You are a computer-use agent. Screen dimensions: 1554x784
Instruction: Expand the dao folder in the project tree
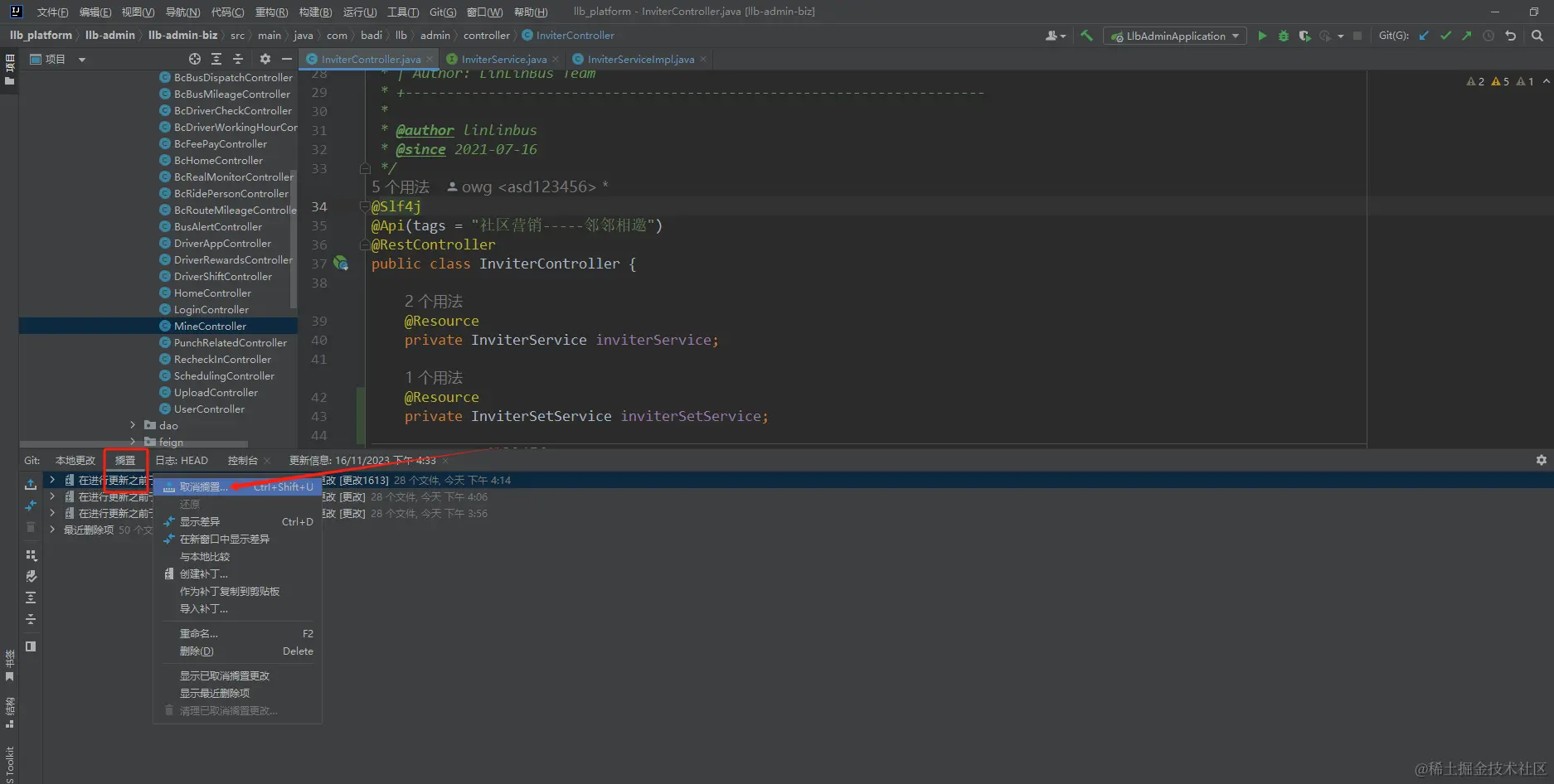(x=133, y=425)
